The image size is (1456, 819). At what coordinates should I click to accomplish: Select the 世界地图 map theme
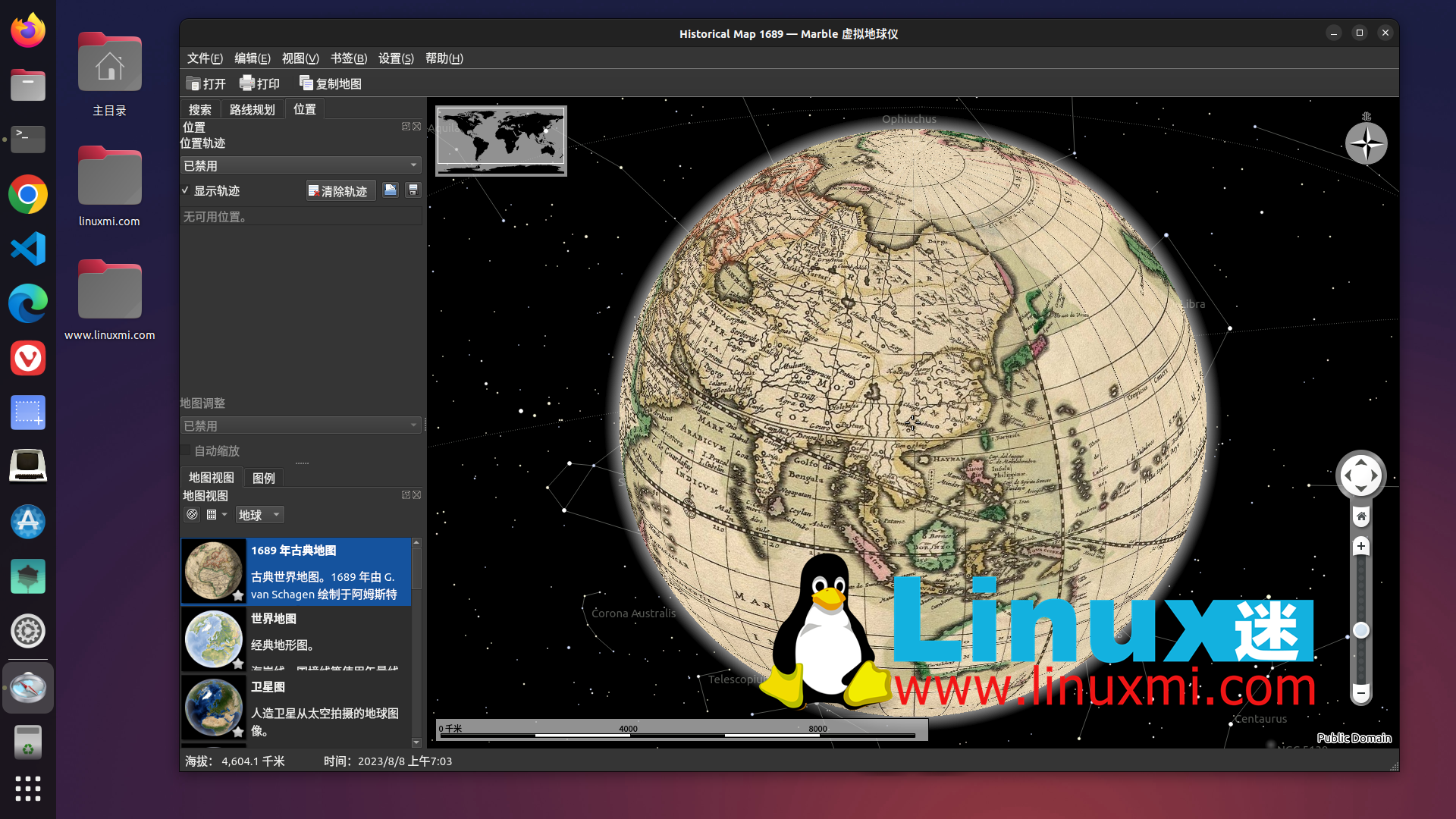point(296,640)
